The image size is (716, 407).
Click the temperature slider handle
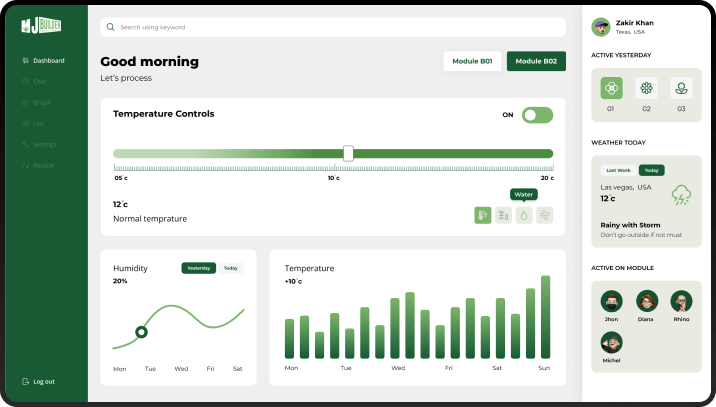(348, 153)
